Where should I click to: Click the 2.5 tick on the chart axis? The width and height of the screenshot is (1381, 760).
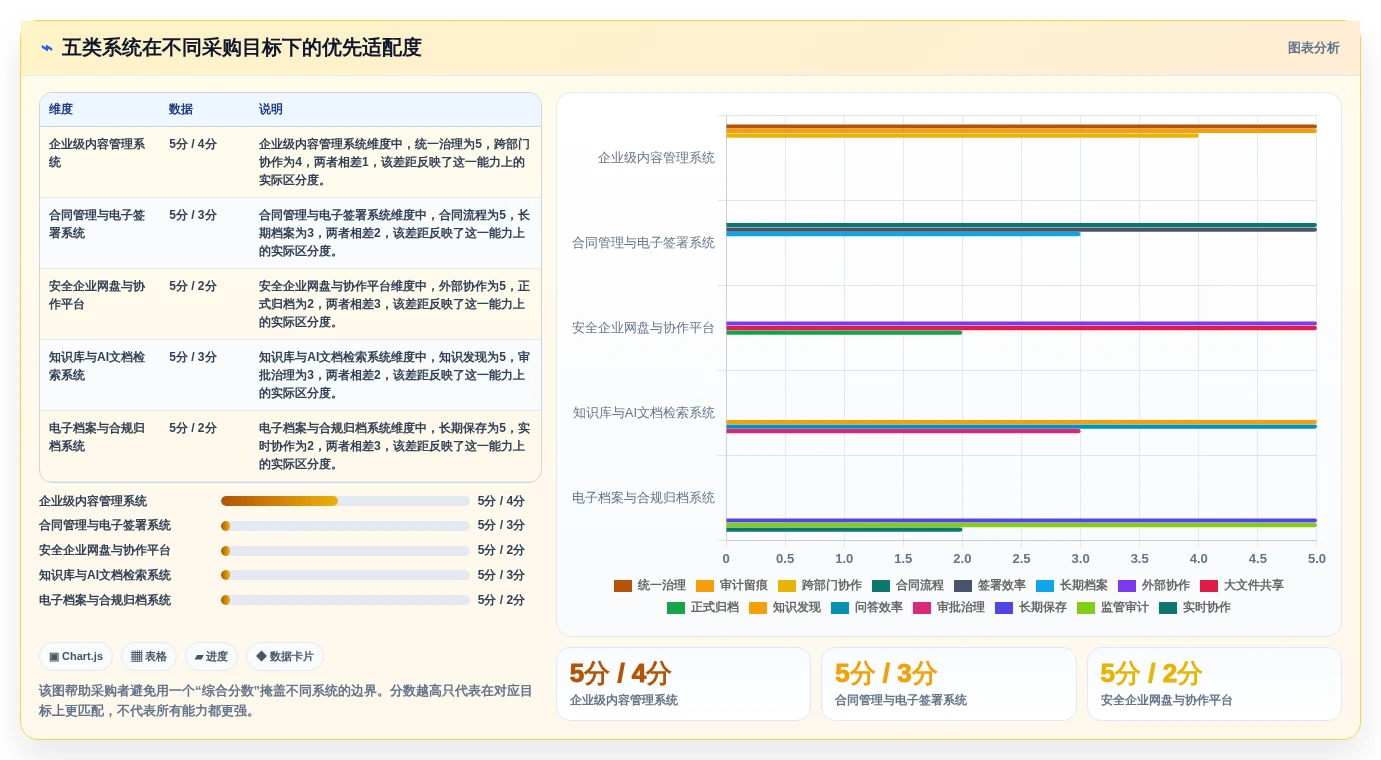1021,559
